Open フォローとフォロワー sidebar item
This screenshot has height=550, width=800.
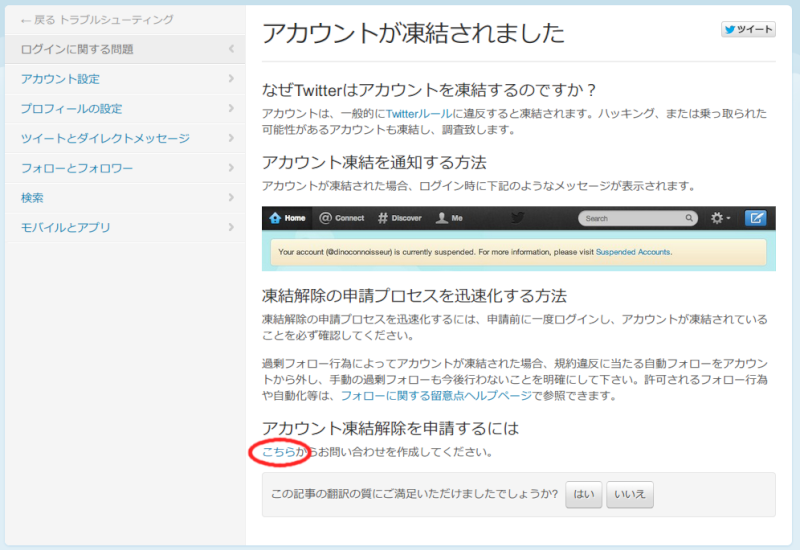77,169
